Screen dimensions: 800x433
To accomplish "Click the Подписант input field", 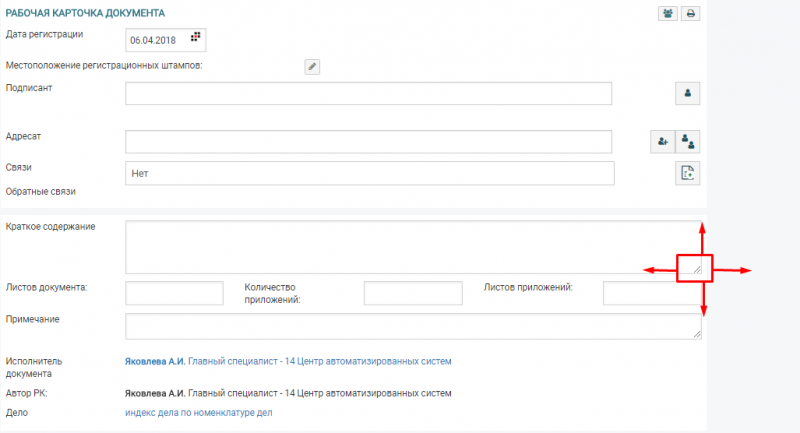I will [x=368, y=93].
